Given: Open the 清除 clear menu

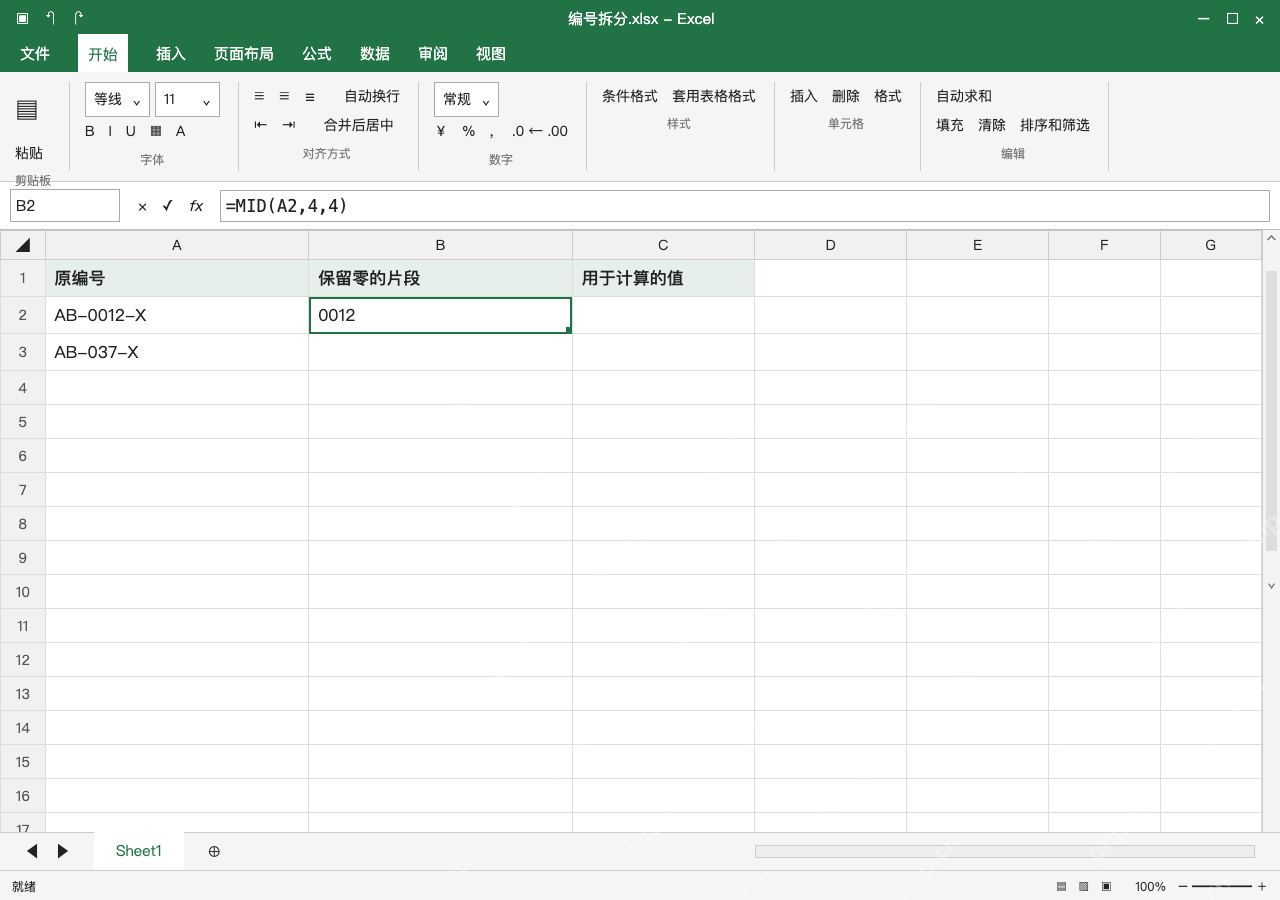Looking at the screenshot, I should coord(992,125).
